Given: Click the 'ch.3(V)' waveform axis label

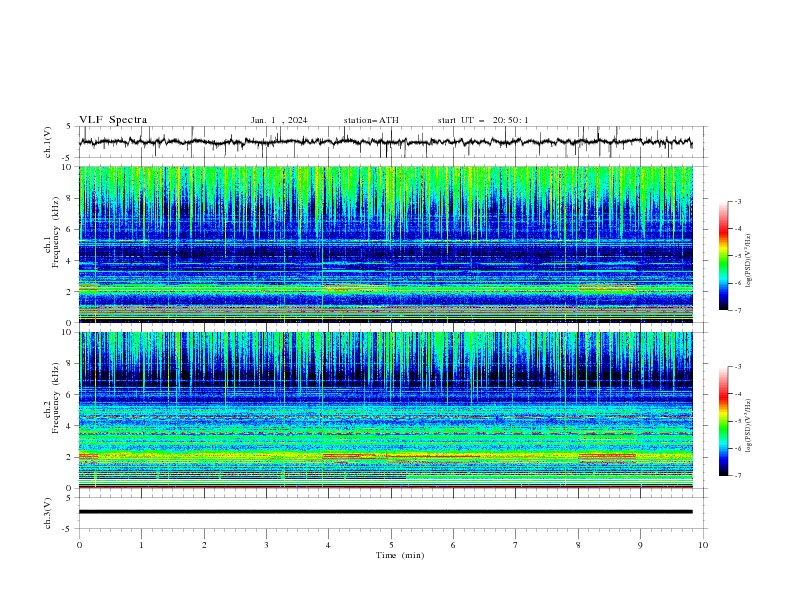Looking at the screenshot, I should pyautogui.click(x=48, y=513).
